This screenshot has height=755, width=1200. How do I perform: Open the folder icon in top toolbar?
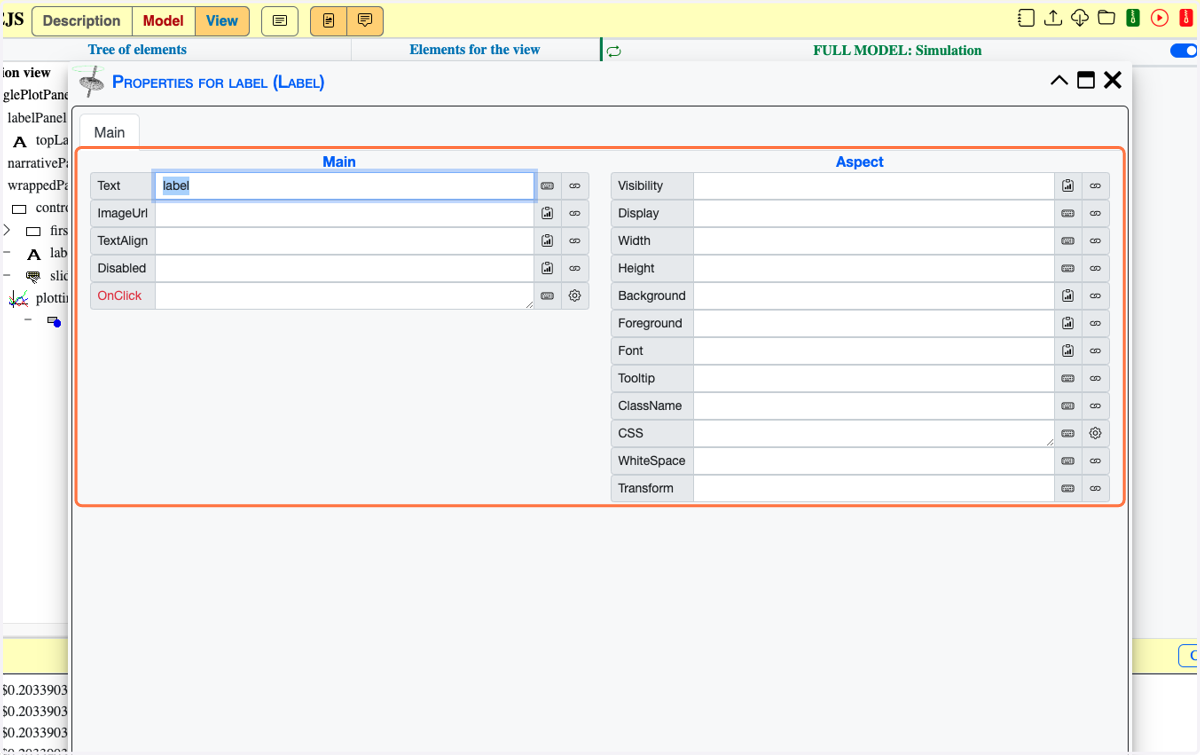(1106, 18)
